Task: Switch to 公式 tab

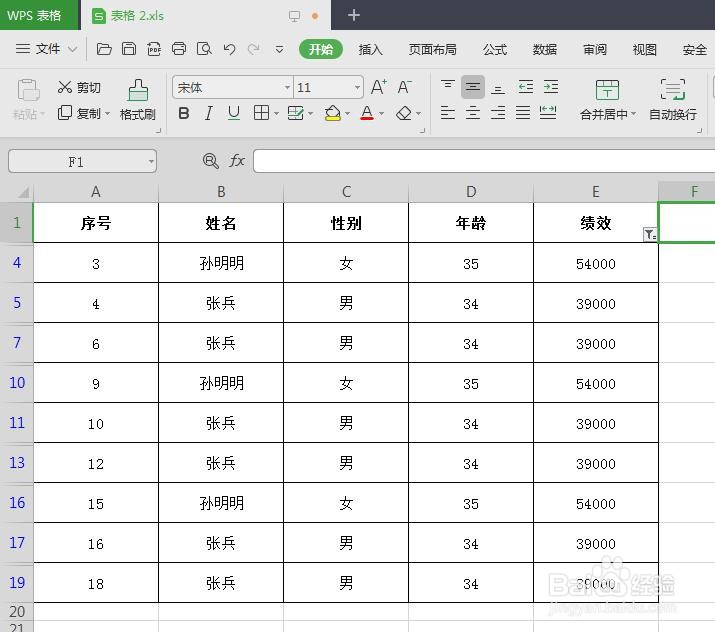Action: 495,49
